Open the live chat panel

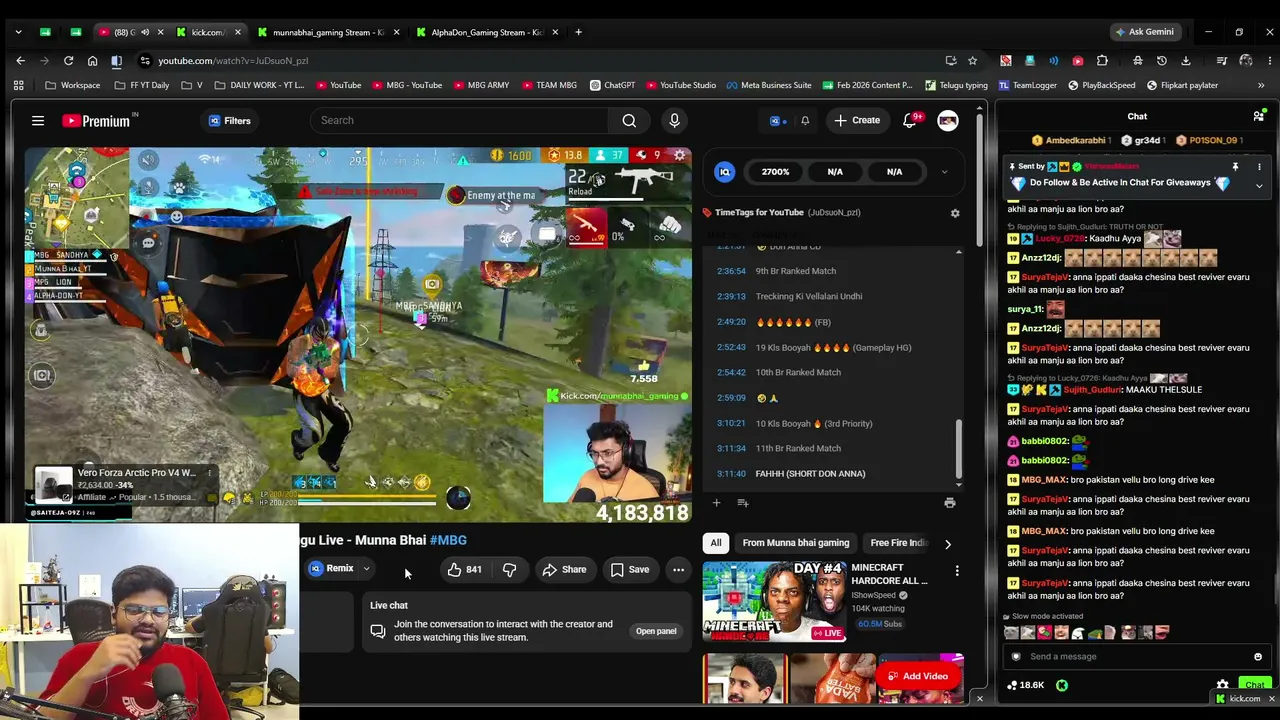pos(656,631)
